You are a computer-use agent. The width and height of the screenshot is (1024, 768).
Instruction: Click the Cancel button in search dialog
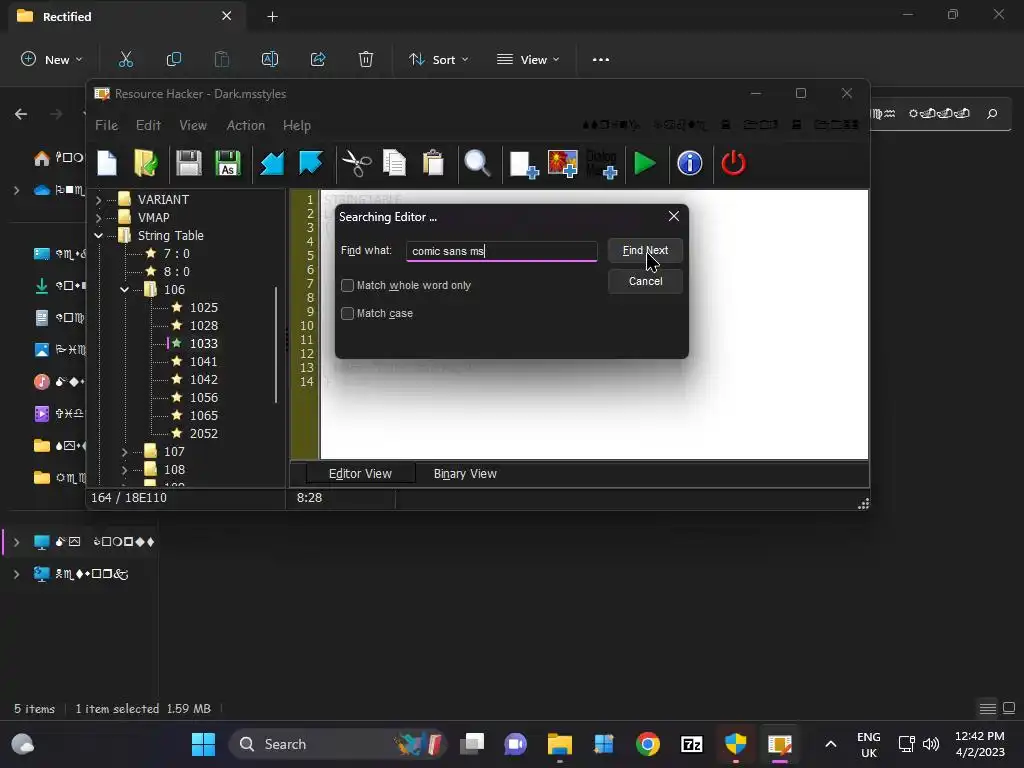(x=645, y=281)
